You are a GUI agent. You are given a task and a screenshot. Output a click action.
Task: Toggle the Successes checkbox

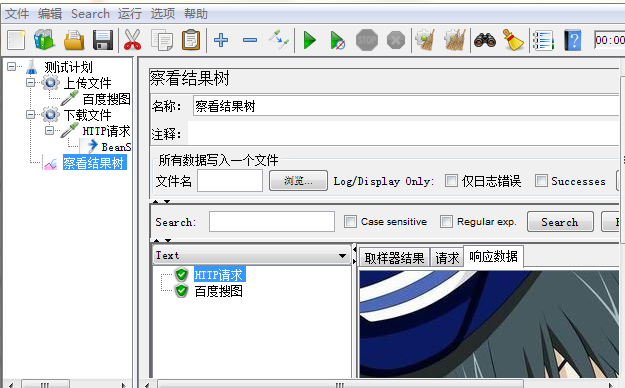click(541, 181)
